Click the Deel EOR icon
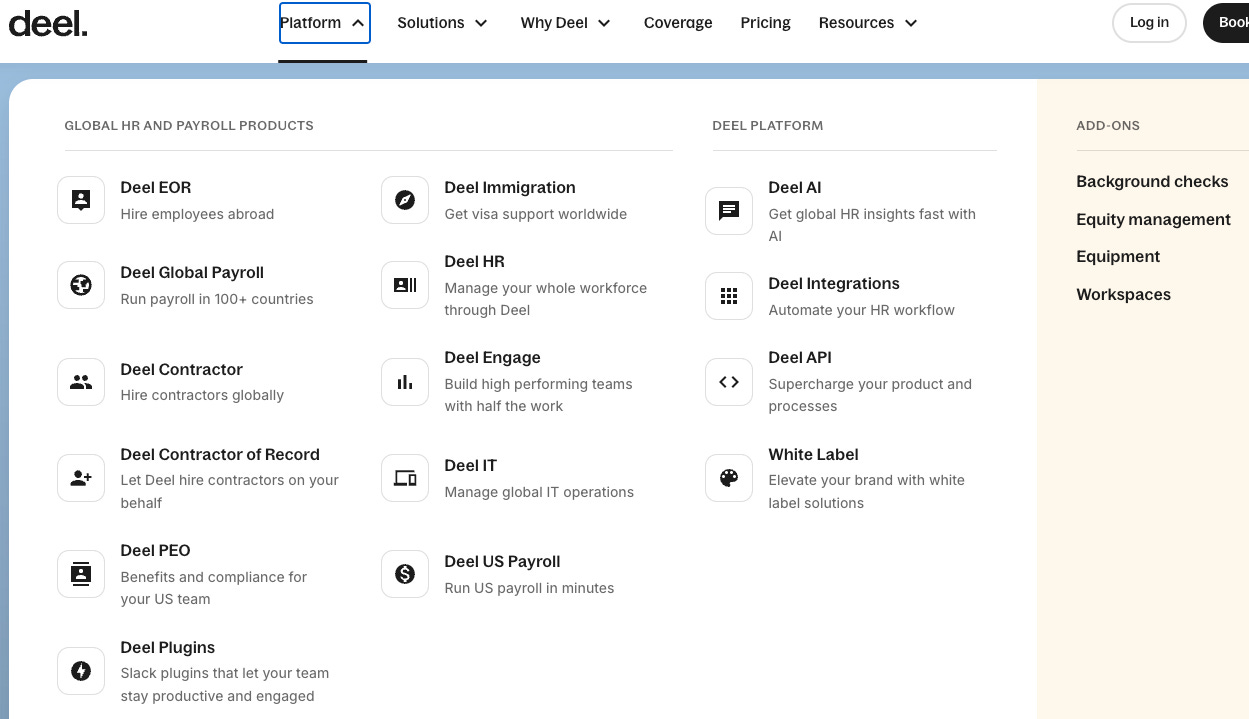Image resolution: width=1249 pixels, height=719 pixels. [x=81, y=200]
